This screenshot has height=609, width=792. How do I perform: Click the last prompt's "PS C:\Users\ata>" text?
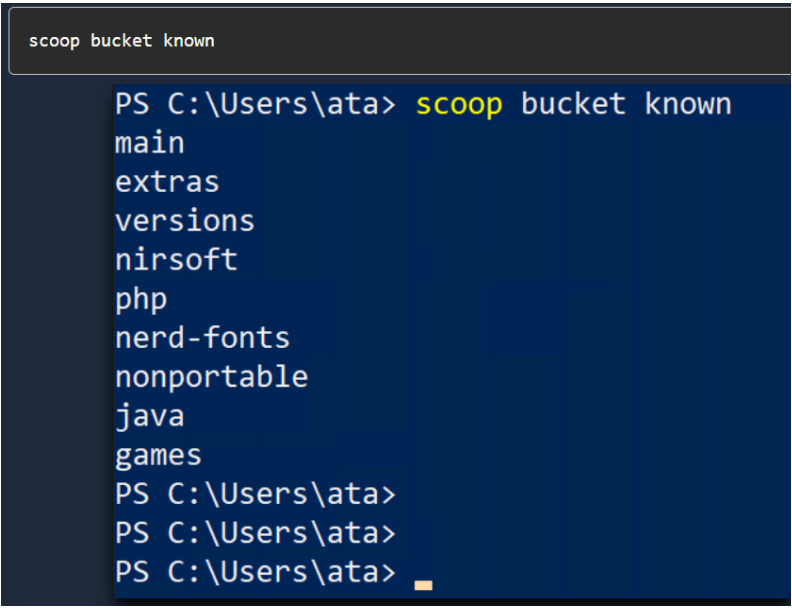(x=255, y=572)
